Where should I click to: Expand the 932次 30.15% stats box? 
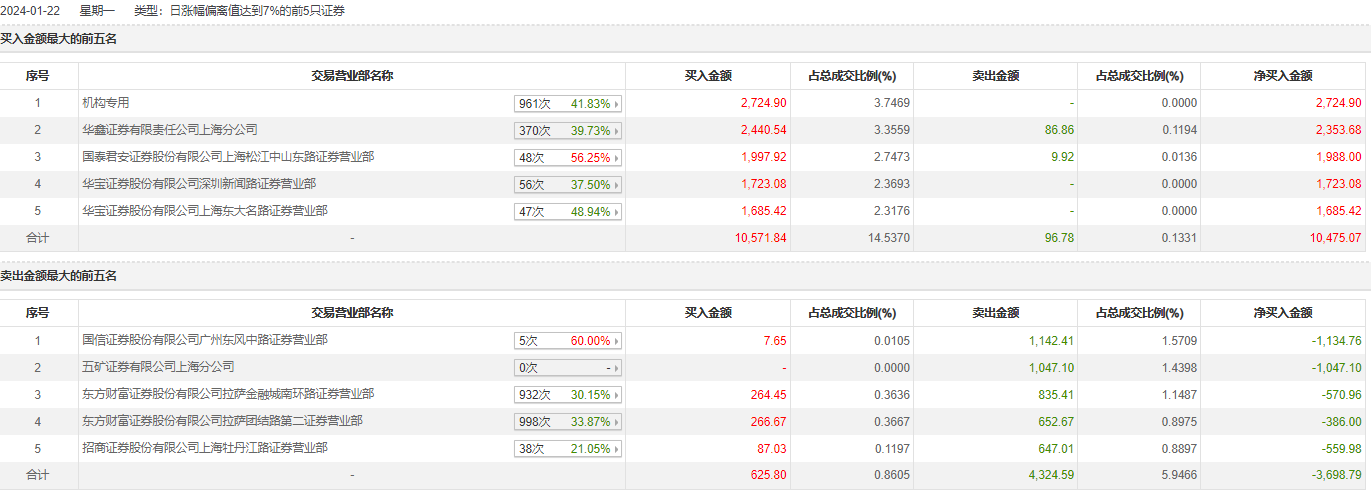(x=568, y=395)
